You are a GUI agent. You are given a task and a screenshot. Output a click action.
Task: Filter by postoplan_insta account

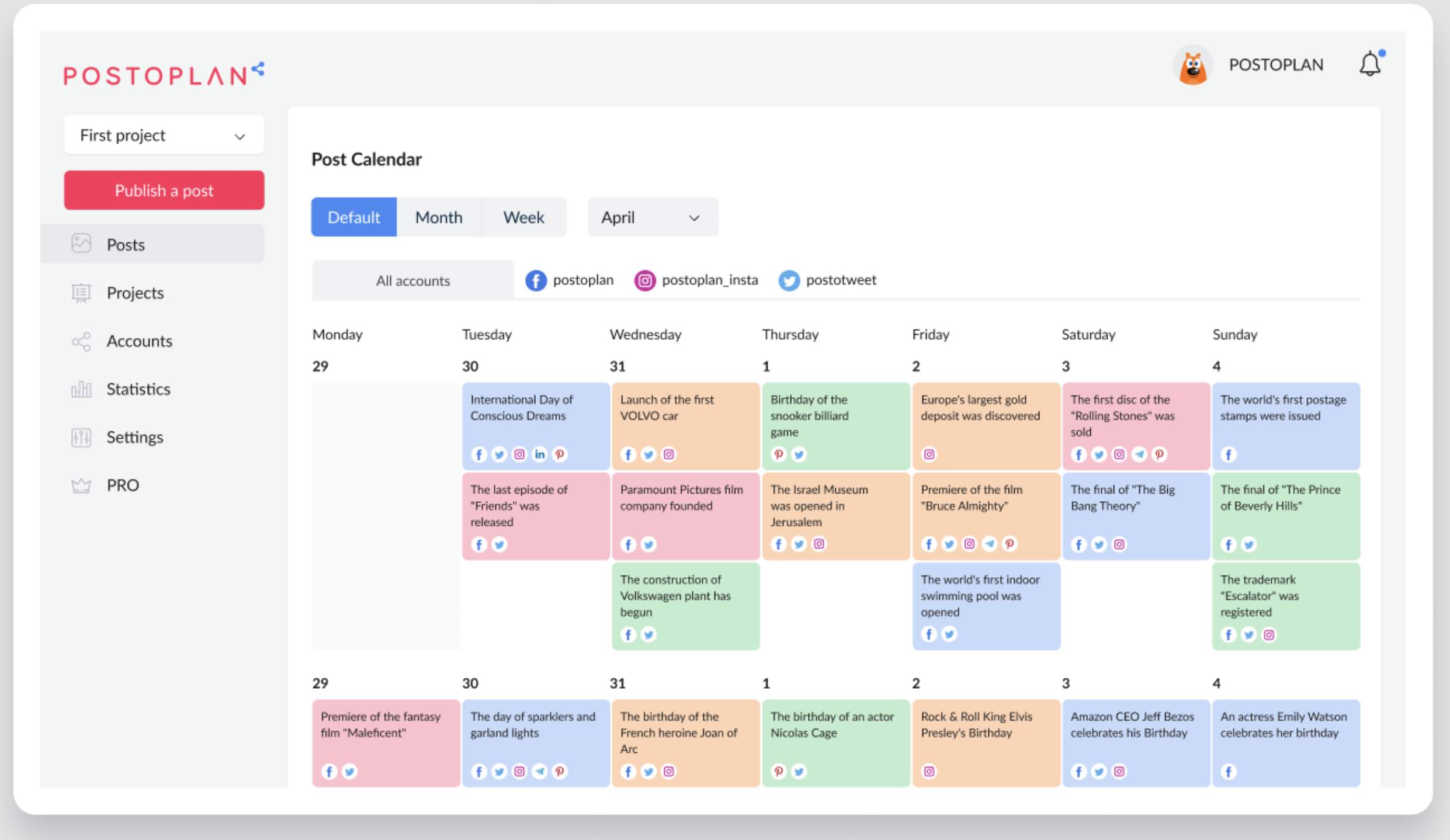click(696, 280)
